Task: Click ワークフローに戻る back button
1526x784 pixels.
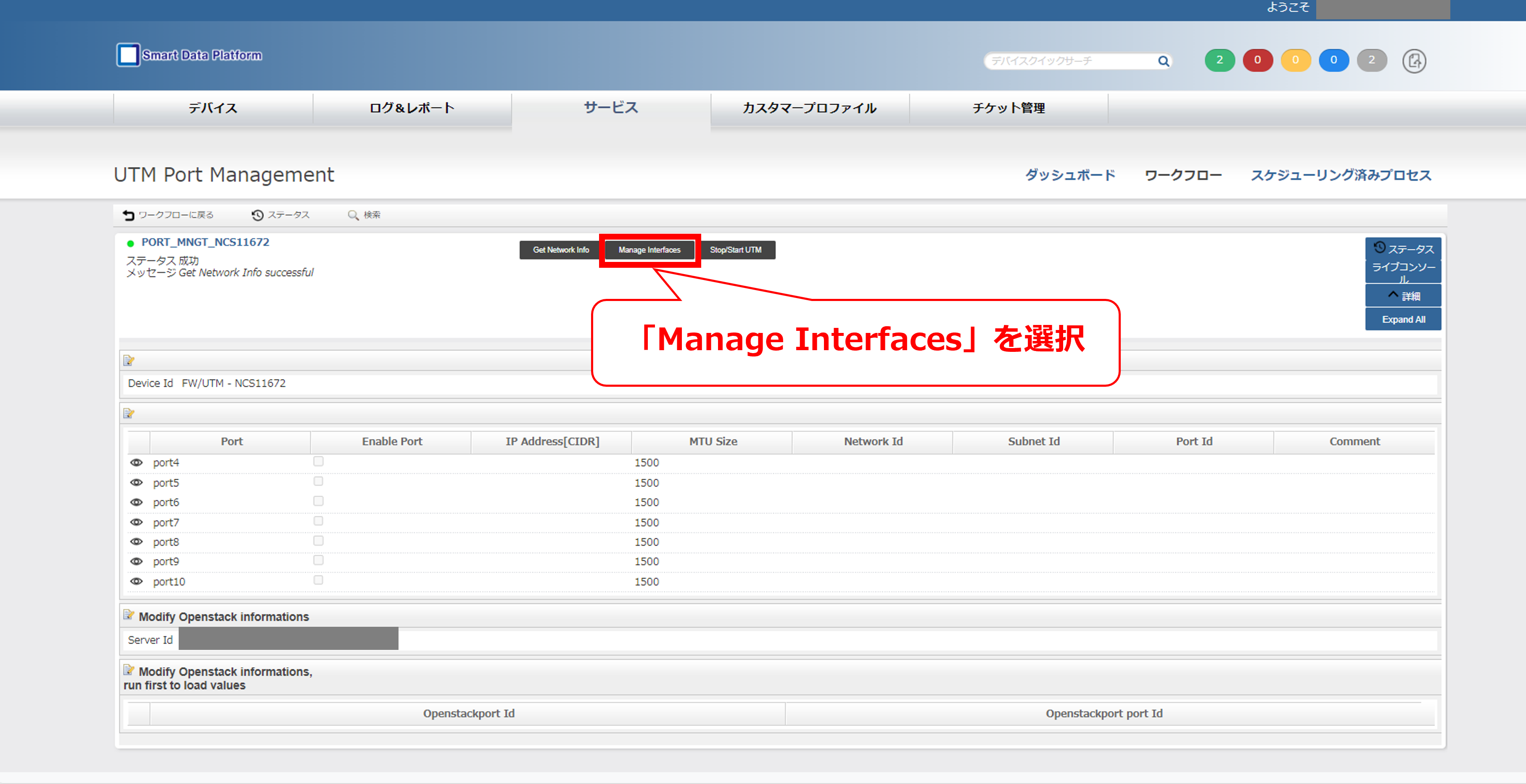Action: click(x=168, y=215)
